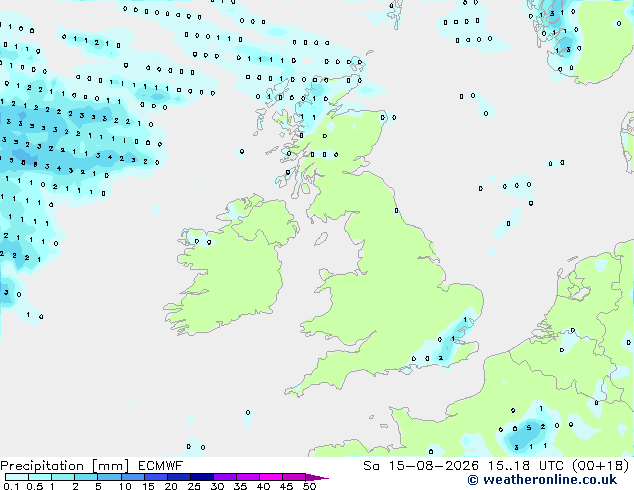The image size is (634, 490).
Task: Pick the magenta legend swatch between 40 and 45
Action: (271, 477)
